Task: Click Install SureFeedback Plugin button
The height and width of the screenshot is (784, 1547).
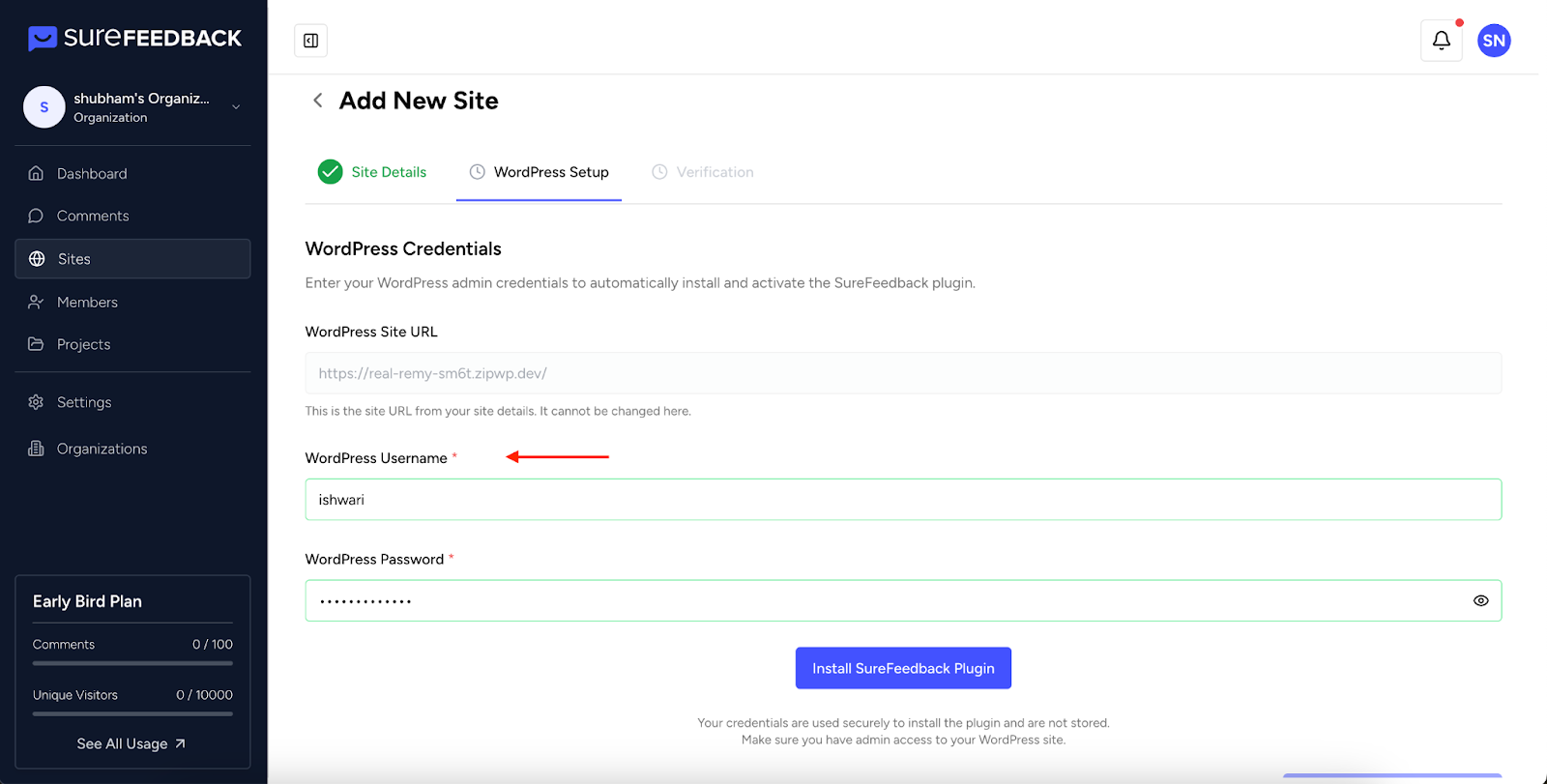Action: click(903, 669)
